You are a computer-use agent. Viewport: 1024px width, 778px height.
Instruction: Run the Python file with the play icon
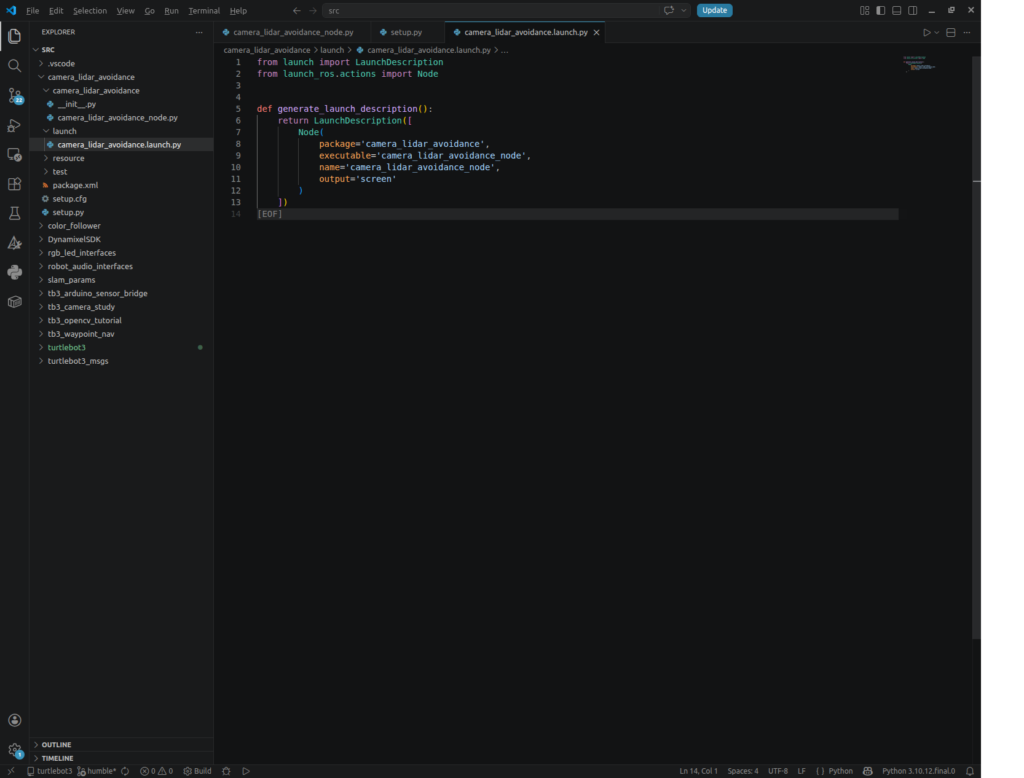point(926,32)
